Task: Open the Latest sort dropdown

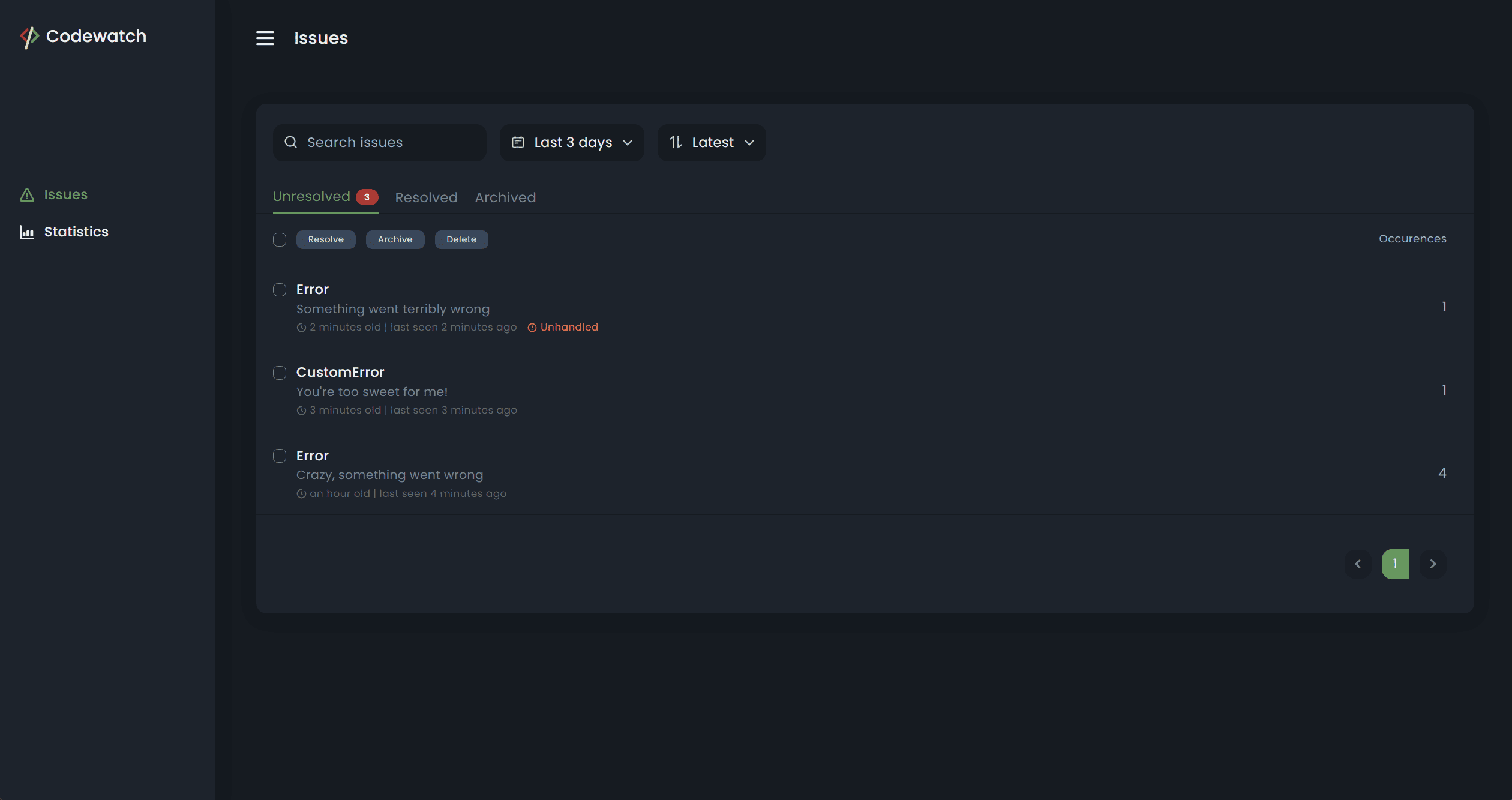Action: [712, 143]
